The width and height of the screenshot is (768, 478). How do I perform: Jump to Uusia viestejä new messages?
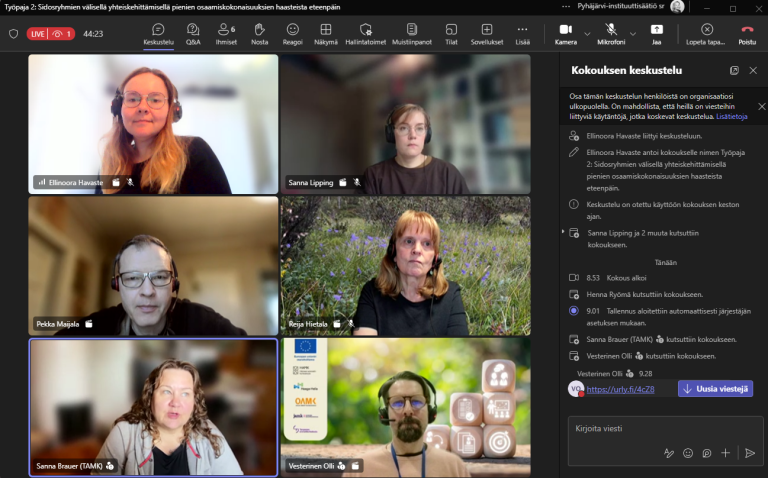(x=716, y=389)
